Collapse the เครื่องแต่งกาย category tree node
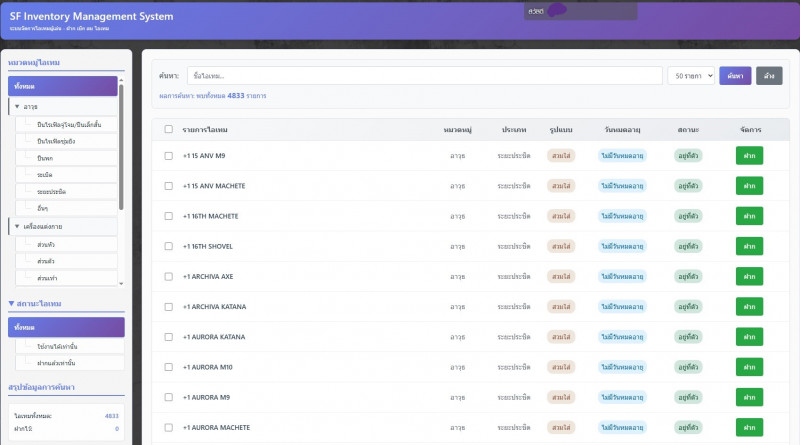The width and height of the screenshot is (800, 445). [x=17, y=227]
